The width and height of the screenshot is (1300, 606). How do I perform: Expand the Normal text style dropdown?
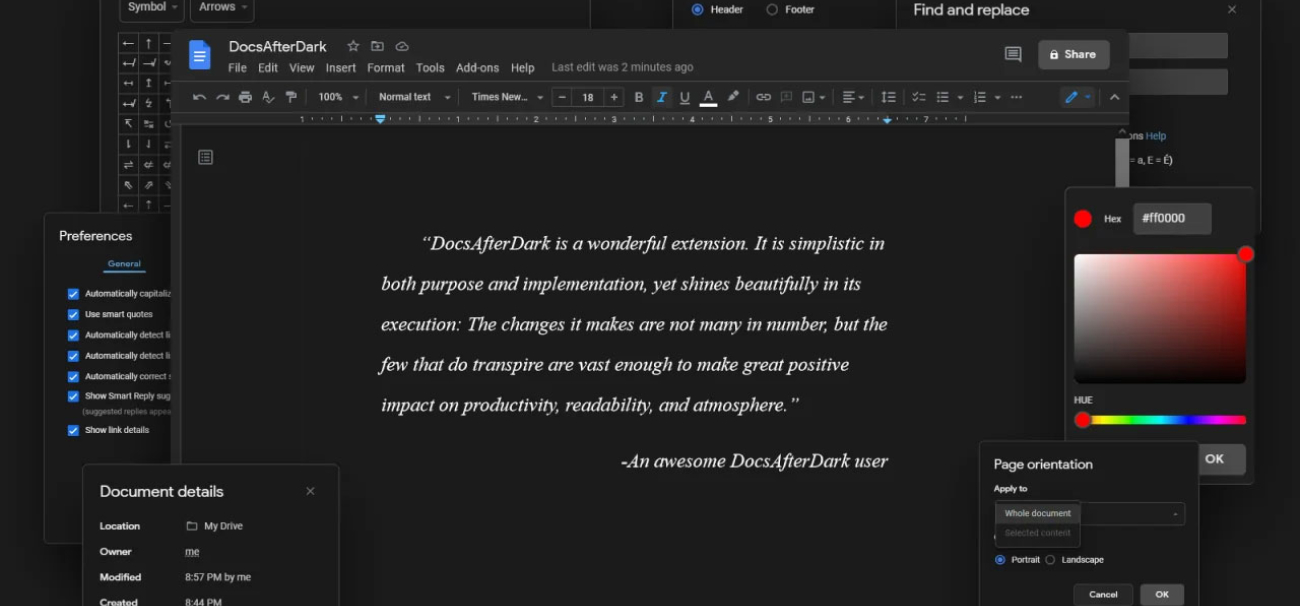point(414,97)
